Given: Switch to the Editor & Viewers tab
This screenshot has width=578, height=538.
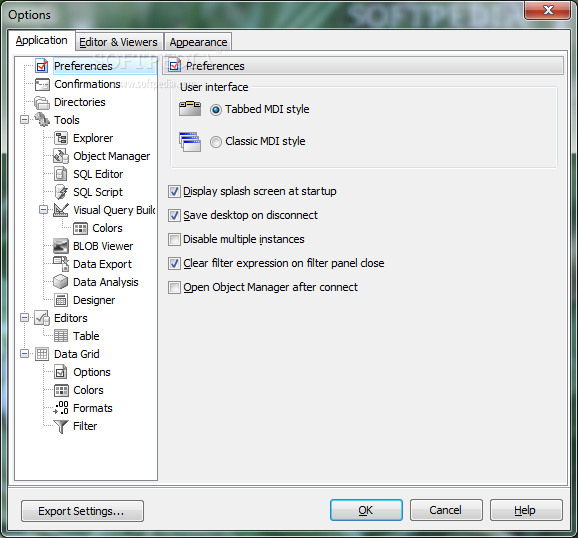Looking at the screenshot, I should [x=119, y=42].
